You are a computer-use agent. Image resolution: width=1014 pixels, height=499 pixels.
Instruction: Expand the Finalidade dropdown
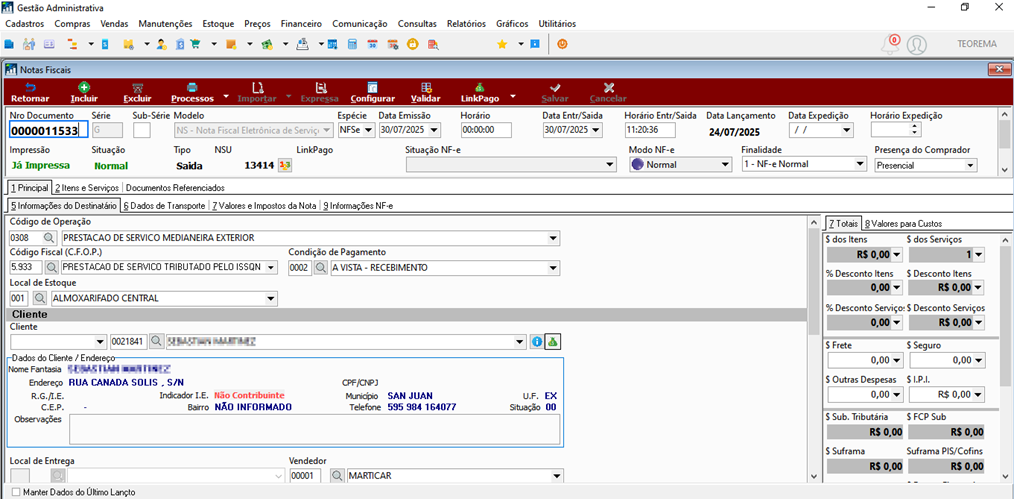tap(859, 164)
